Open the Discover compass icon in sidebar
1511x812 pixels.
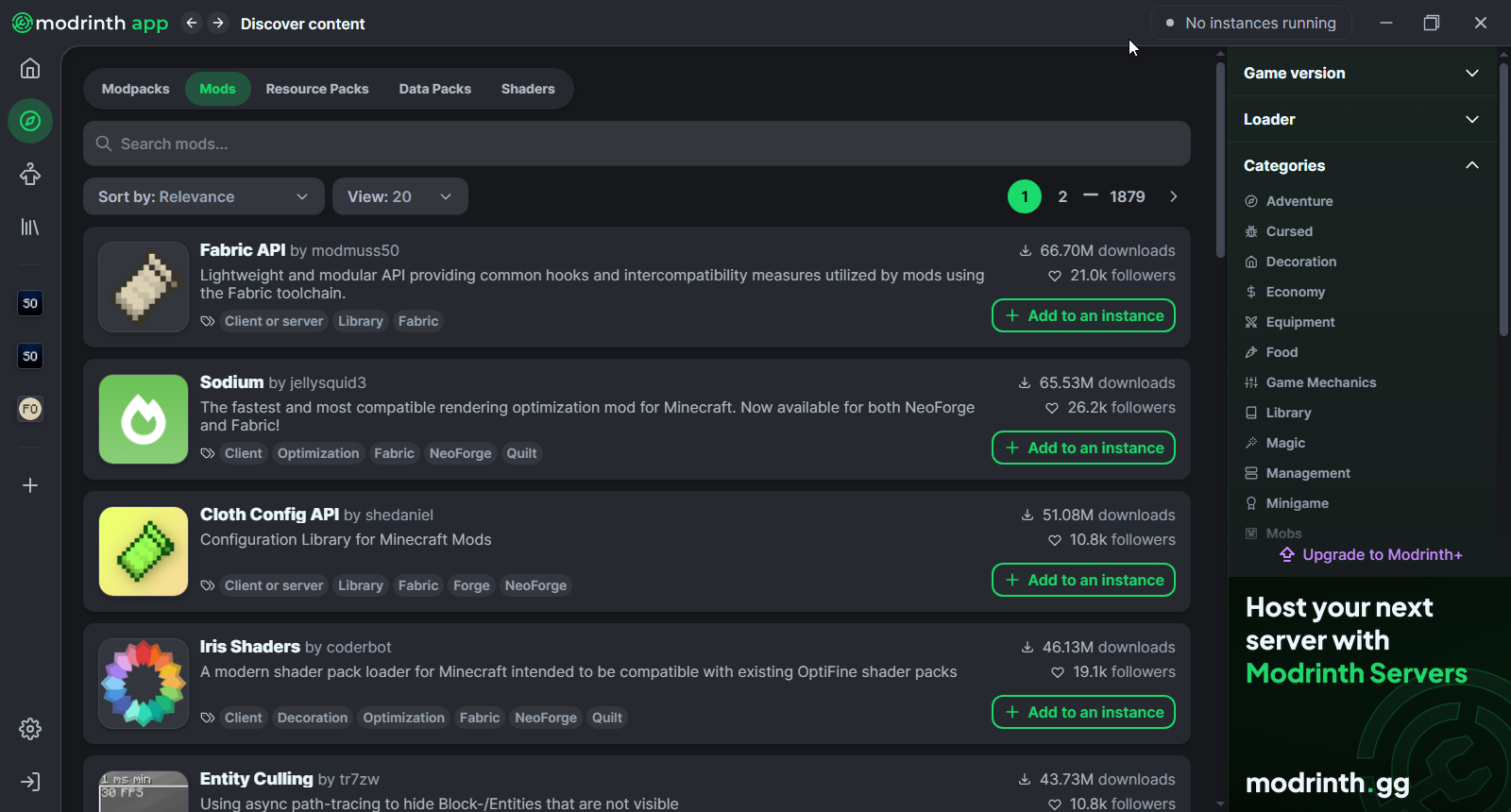pyautogui.click(x=30, y=121)
